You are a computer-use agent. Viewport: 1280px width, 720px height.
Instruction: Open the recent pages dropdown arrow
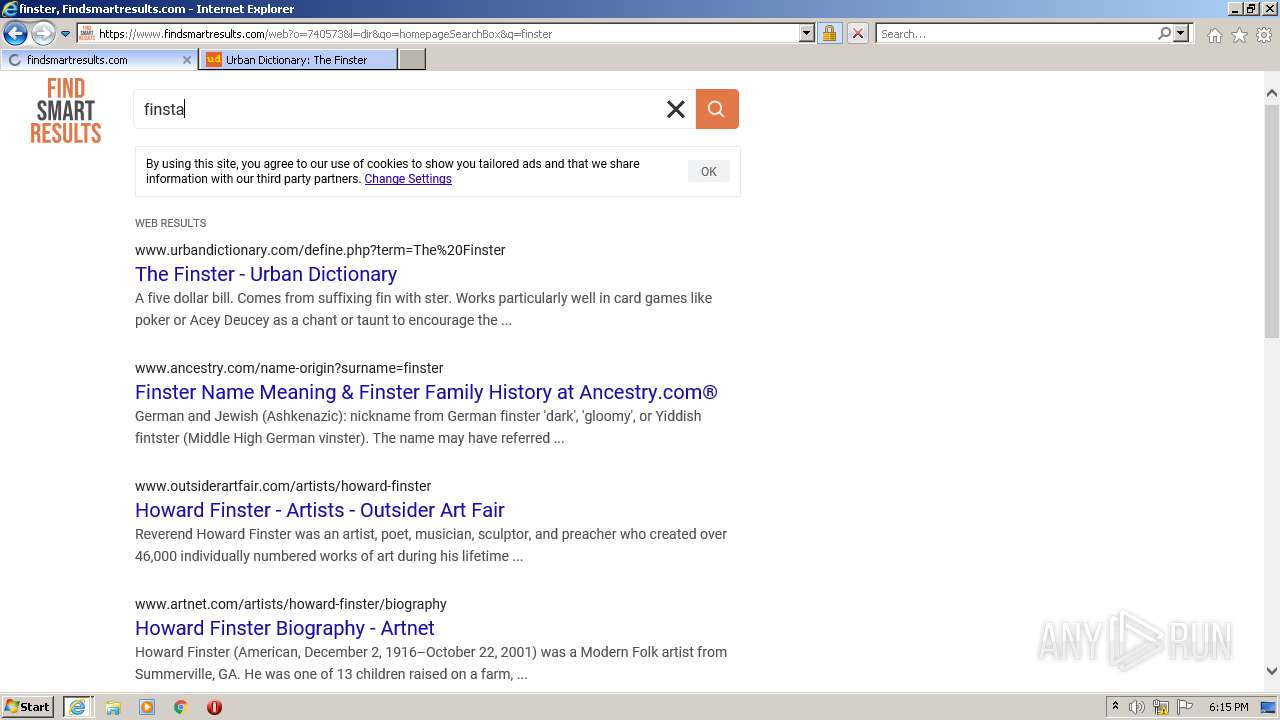click(65, 33)
